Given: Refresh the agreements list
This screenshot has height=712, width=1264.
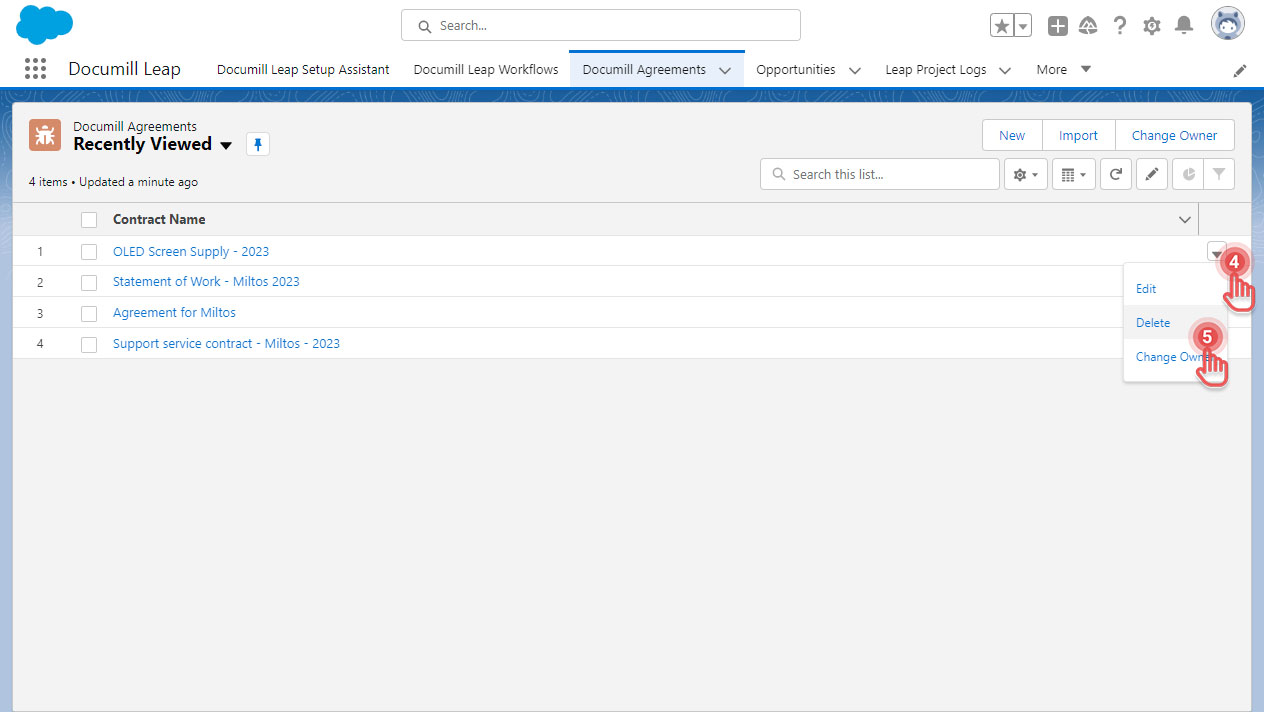Looking at the screenshot, I should pyautogui.click(x=1116, y=174).
